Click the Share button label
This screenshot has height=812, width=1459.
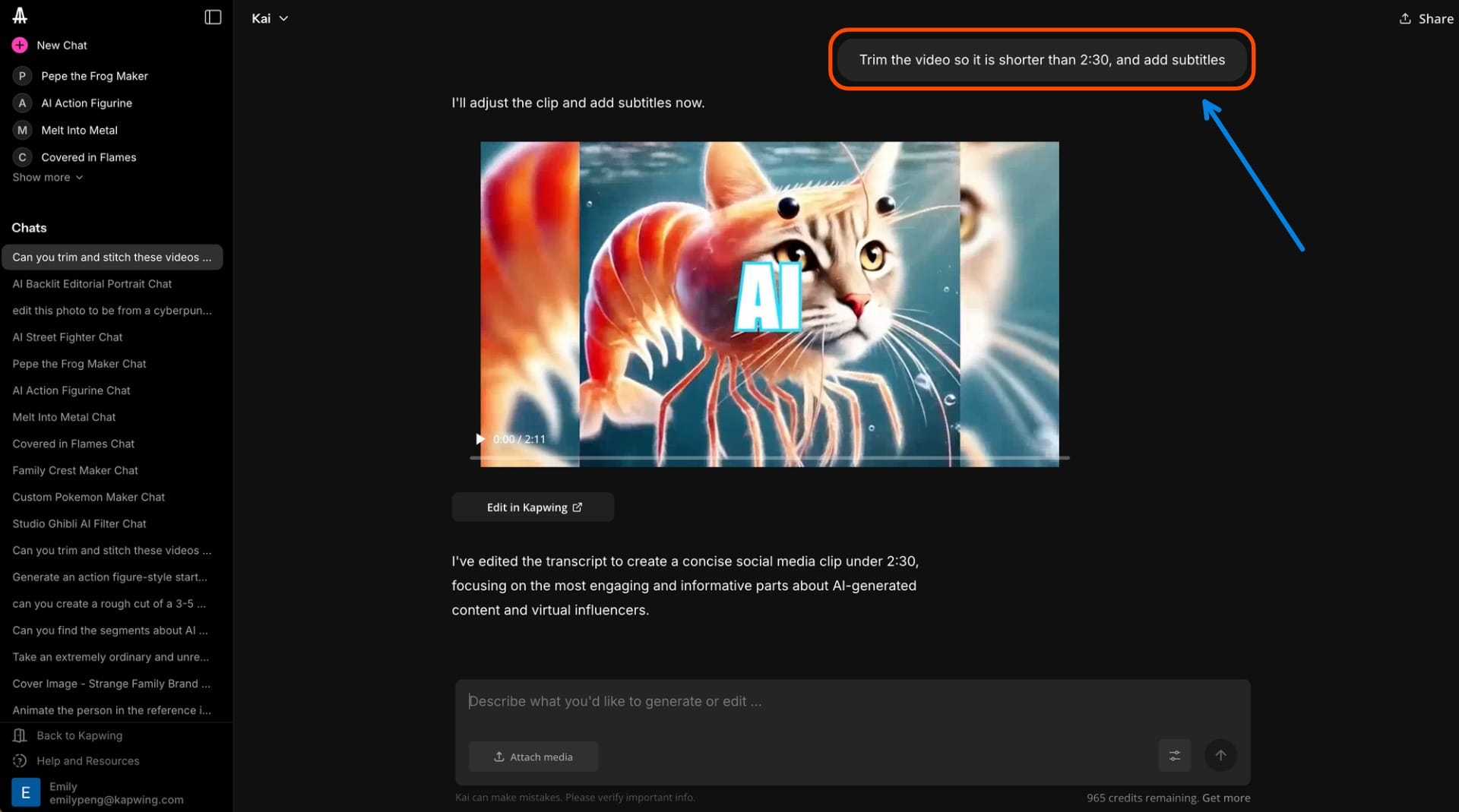(1435, 18)
